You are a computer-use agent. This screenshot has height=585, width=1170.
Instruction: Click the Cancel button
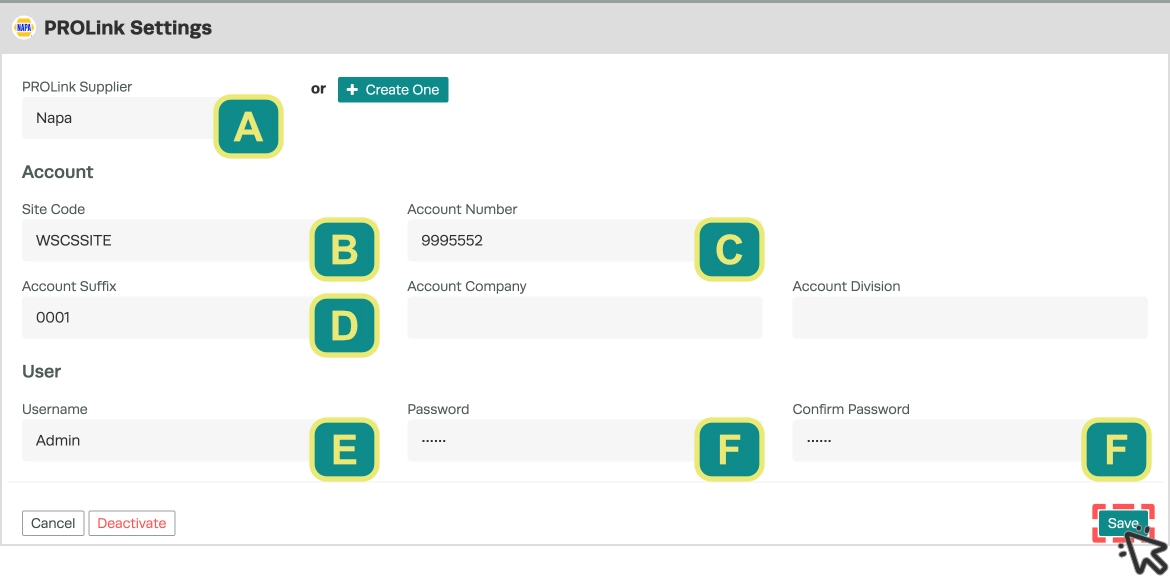[x=53, y=523]
